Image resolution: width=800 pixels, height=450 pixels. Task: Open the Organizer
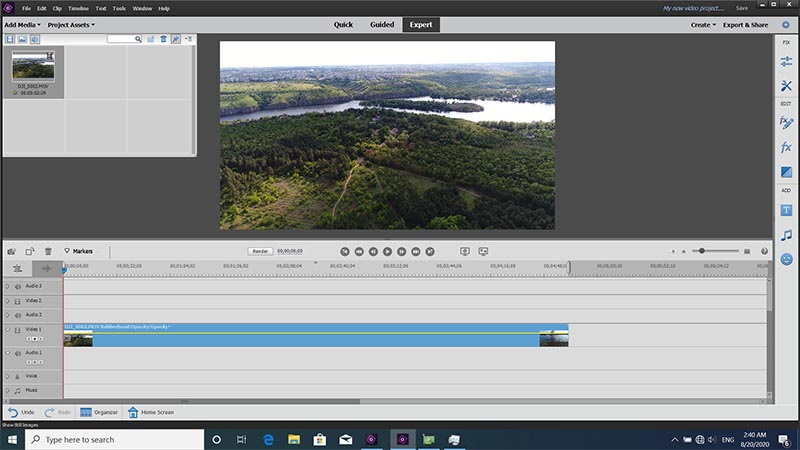tap(99, 412)
